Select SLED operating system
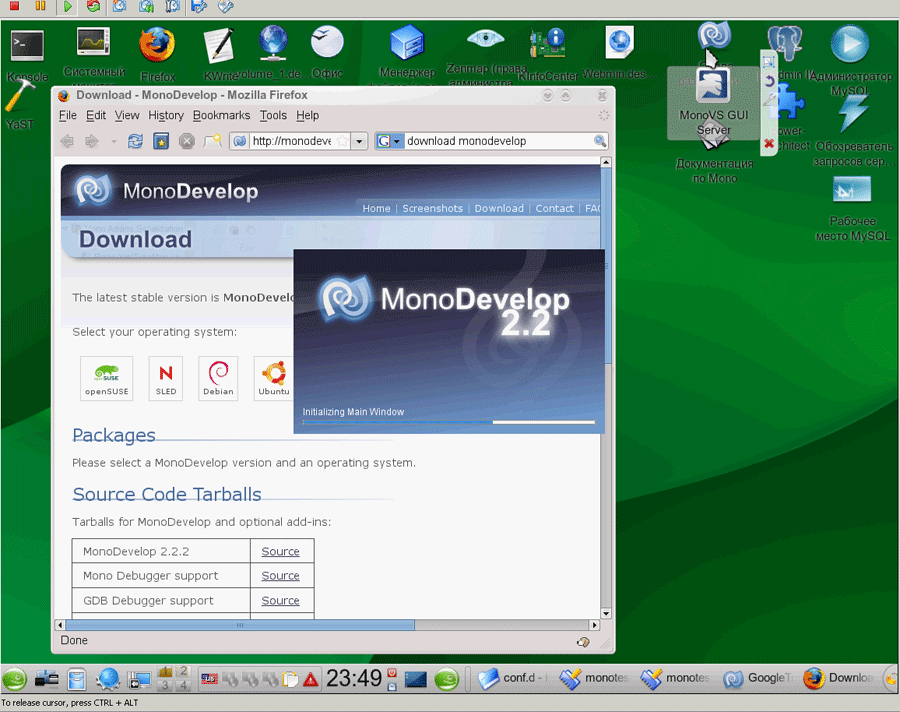The width and height of the screenshot is (900, 712). pyautogui.click(x=166, y=378)
